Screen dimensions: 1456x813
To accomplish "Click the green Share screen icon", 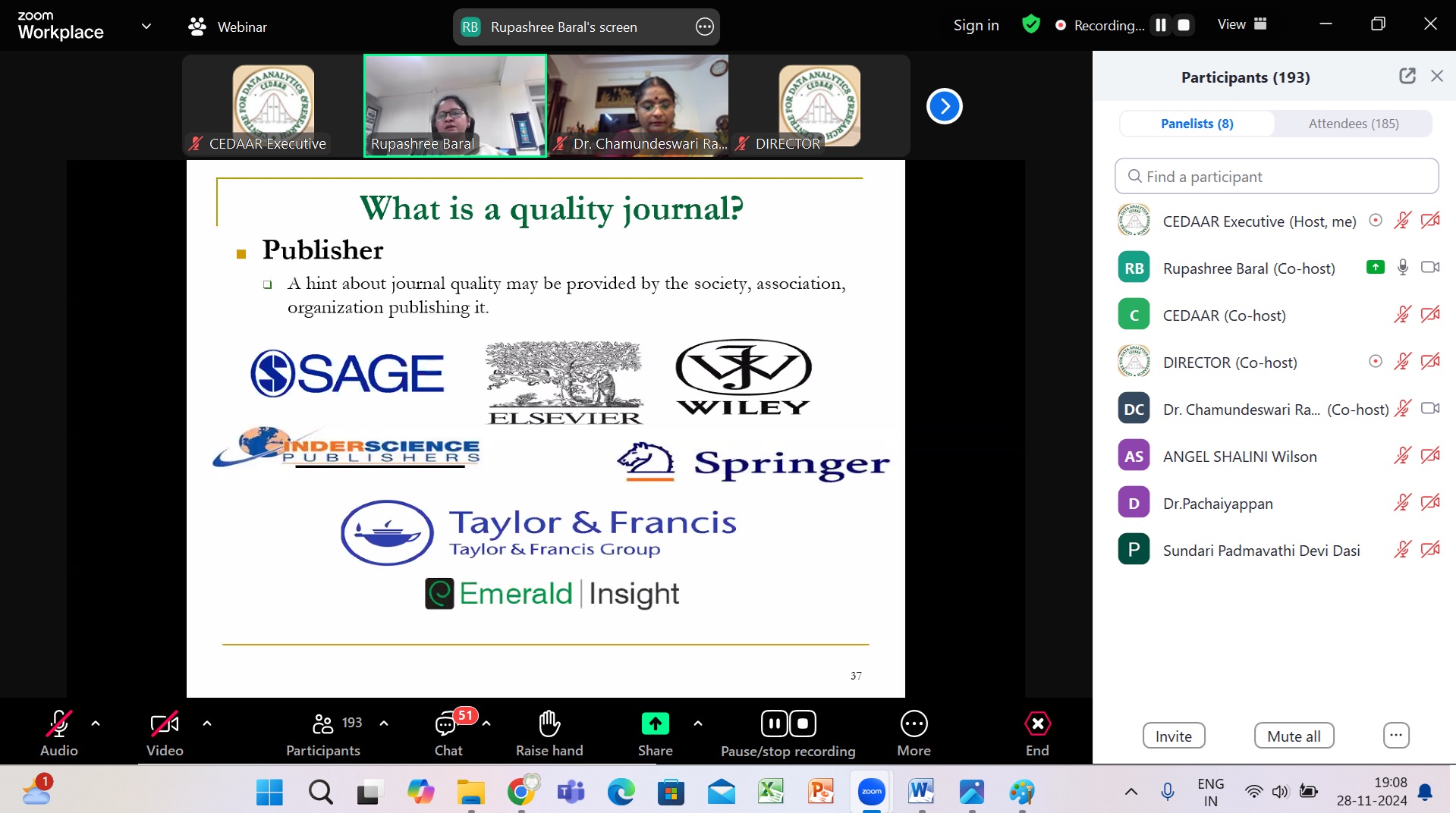I will pos(655,724).
